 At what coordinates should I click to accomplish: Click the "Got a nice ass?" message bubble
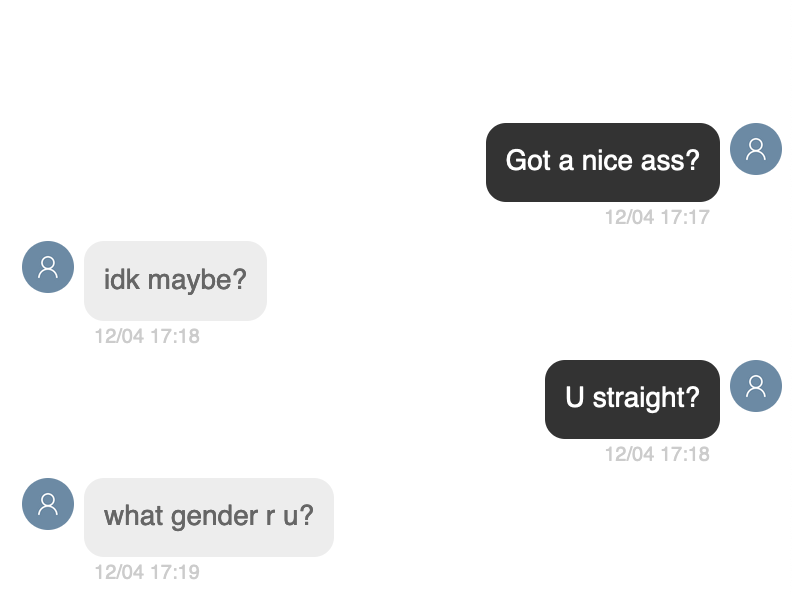(x=602, y=161)
